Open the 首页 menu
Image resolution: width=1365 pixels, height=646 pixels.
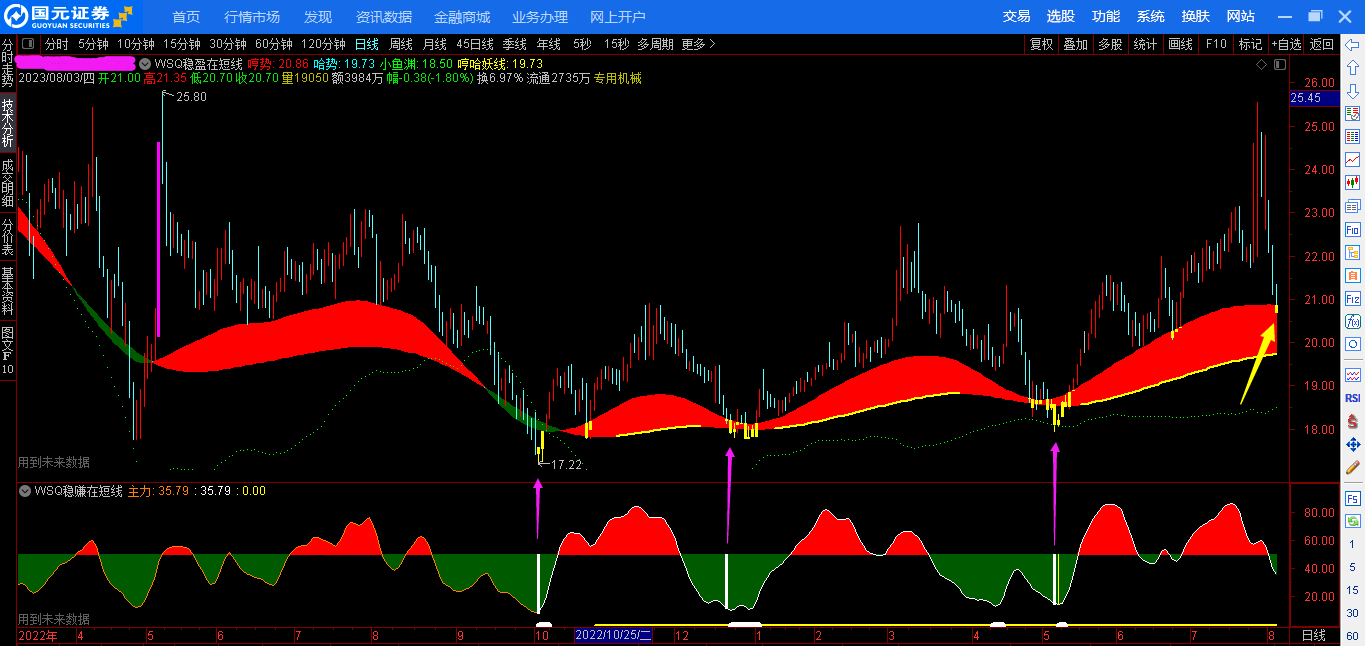(186, 17)
